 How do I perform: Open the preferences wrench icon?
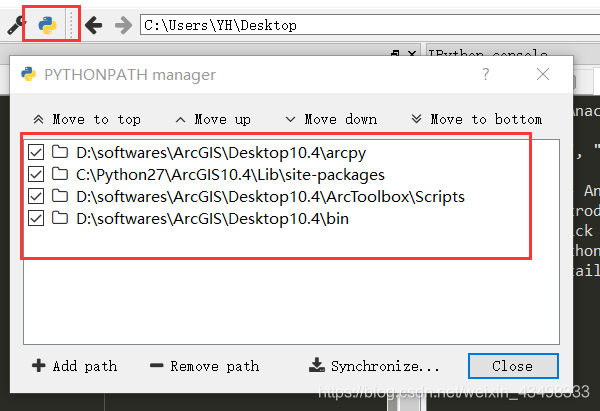(x=16, y=25)
